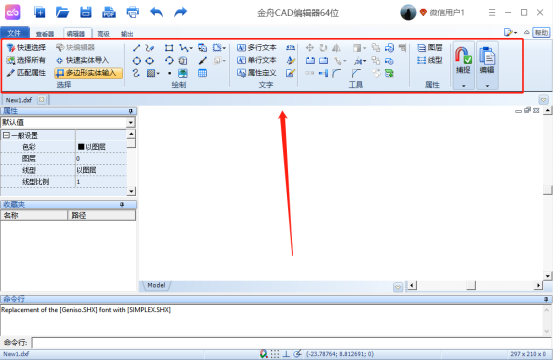The height and width of the screenshot is (361, 554).
Task: Open the 默认值 combo box dropdown
Action: 131,123
